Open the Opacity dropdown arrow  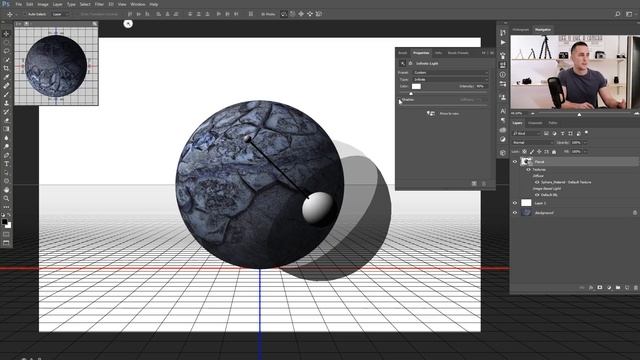coord(586,142)
